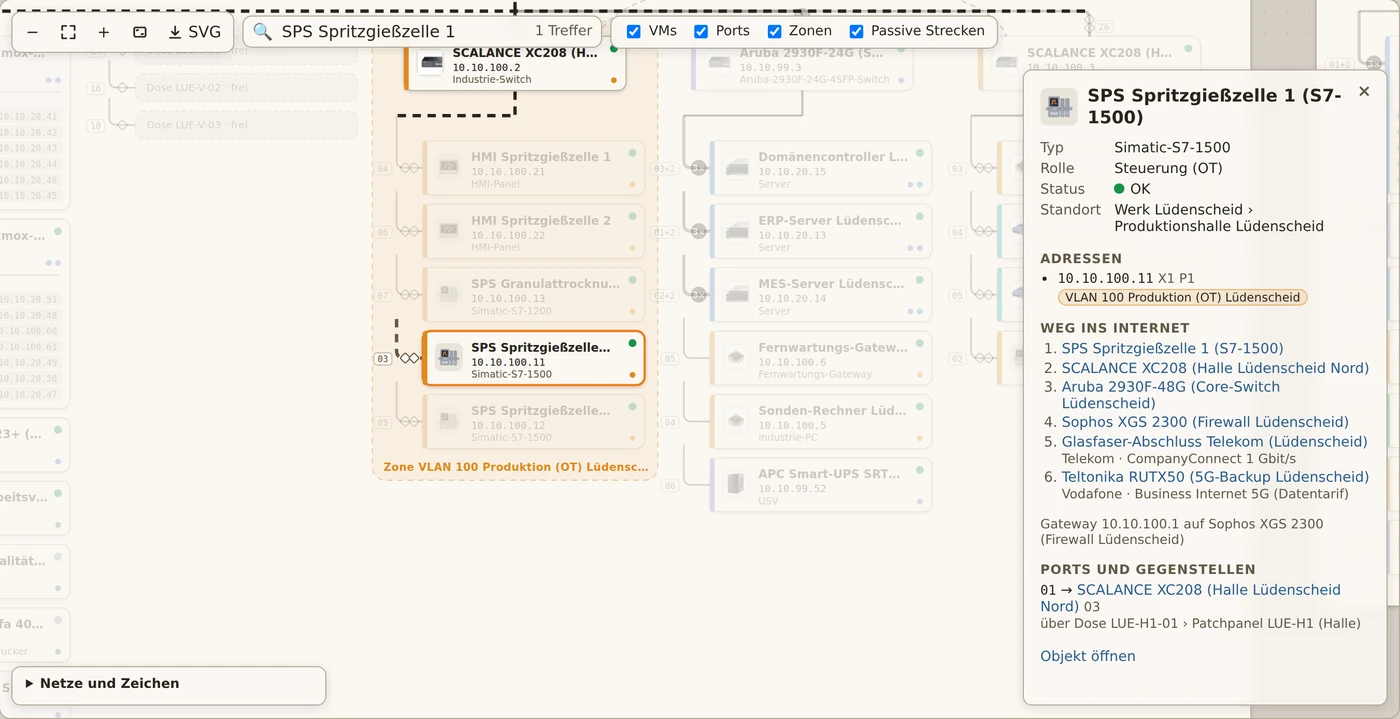1400x719 pixels.
Task: Open SPS Spritzgießzelle 1 (S7-1500) path link
Action: coord(1172,348)
